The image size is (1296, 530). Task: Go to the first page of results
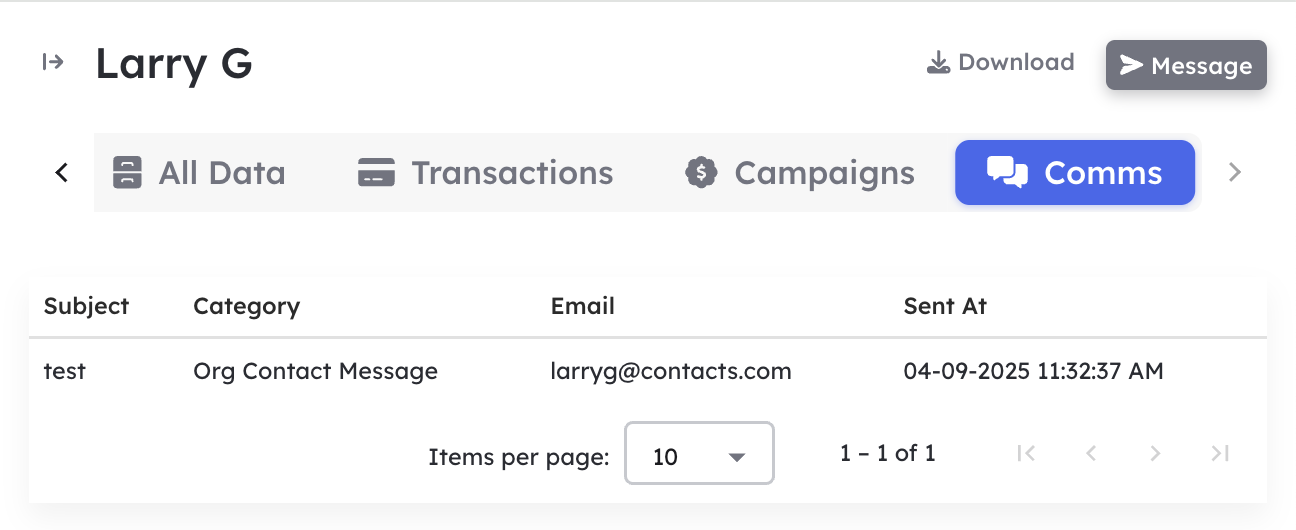click(1026, 453)
